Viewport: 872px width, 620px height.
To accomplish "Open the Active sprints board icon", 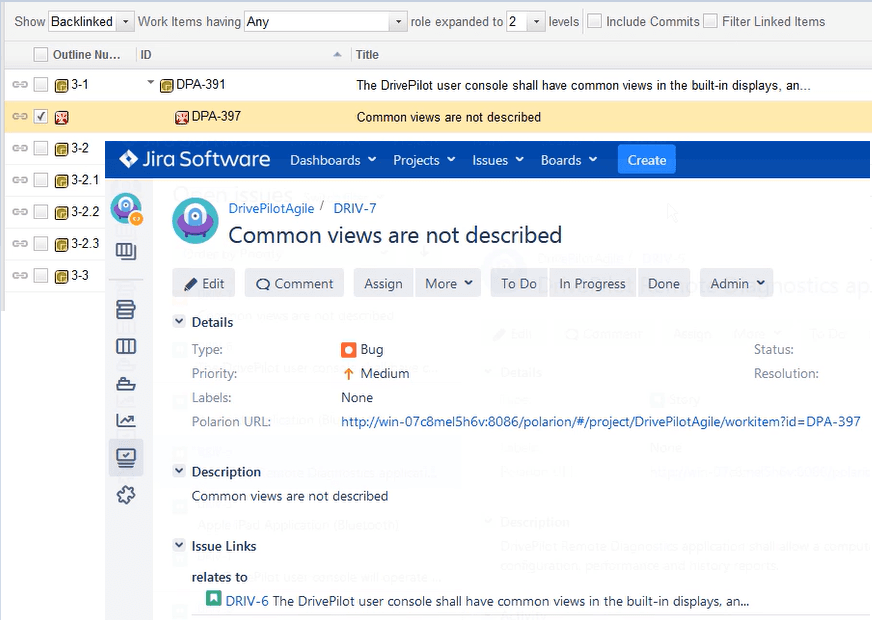I will 126,347.
